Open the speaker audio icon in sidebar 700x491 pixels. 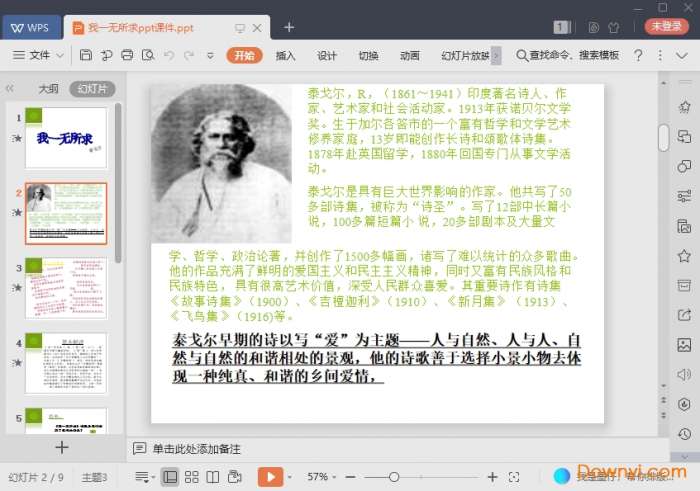(x=684, y=374)
